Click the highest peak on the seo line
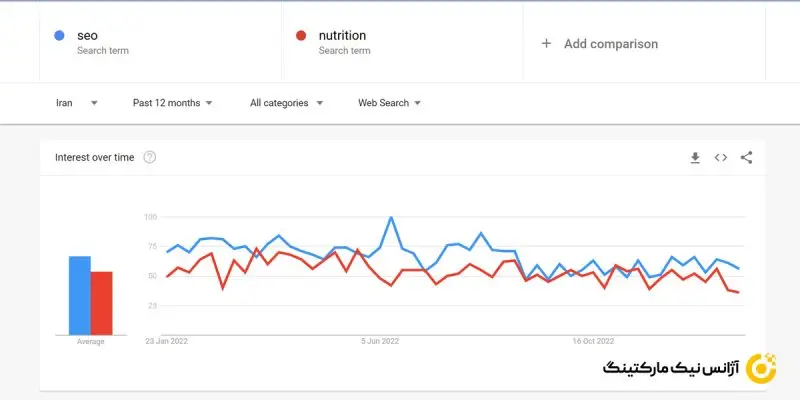Viewport: 800px width, 400px height. (x=390, y=217)
